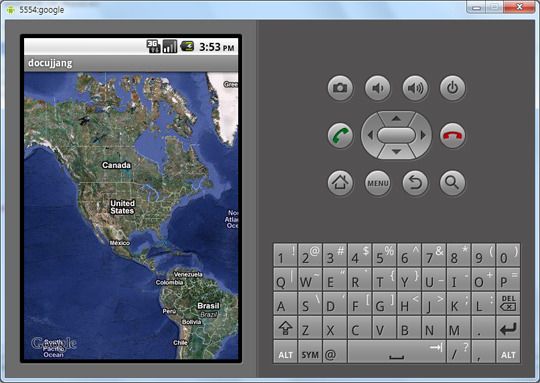Click the D-pad right arrow
540x383 pixels.
click(x=423, y=135)
